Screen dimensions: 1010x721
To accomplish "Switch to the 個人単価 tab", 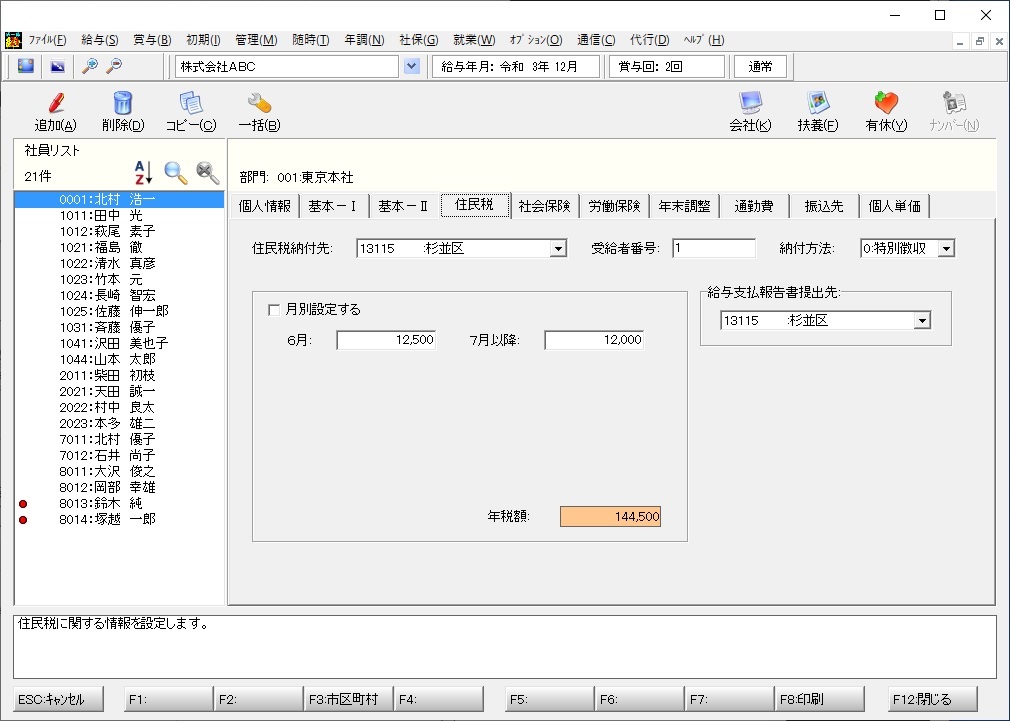I will click(x=895, y=206).
